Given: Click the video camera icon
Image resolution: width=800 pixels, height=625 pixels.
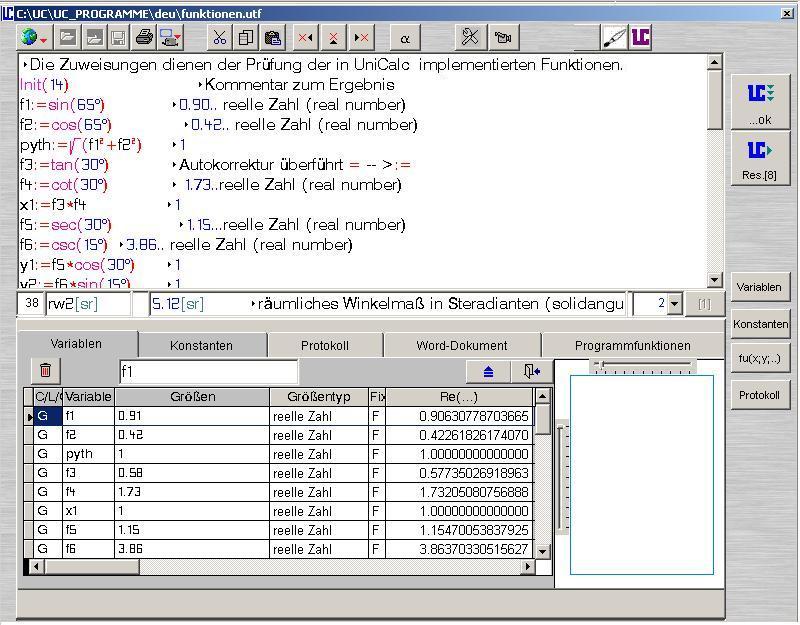Looking at the screenshot, I should pos(503,37).
